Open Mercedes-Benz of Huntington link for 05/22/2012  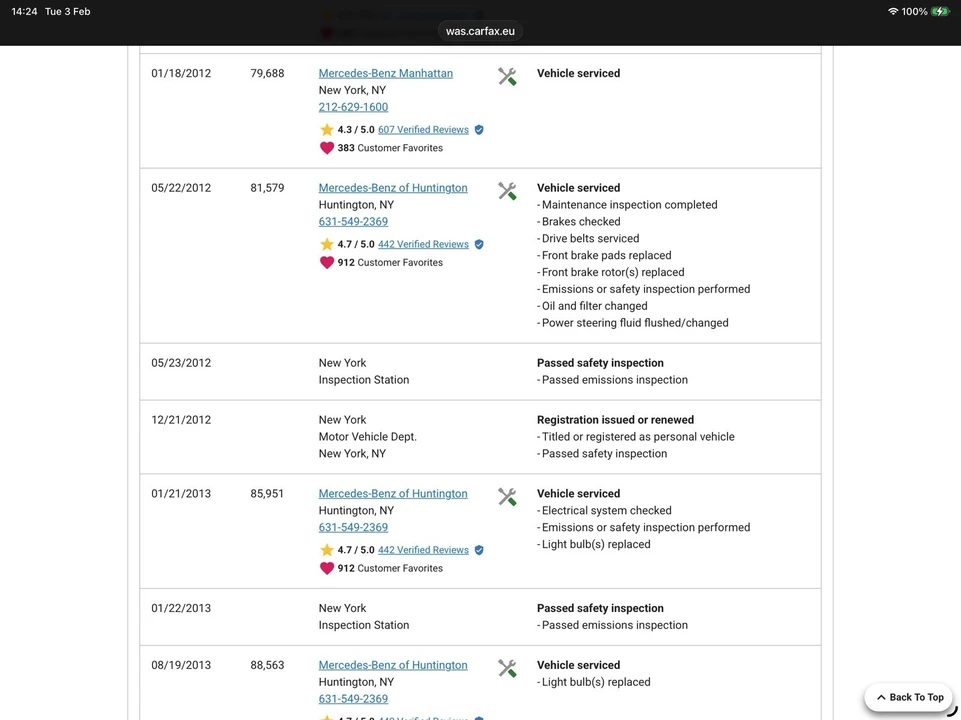point(393,188)
